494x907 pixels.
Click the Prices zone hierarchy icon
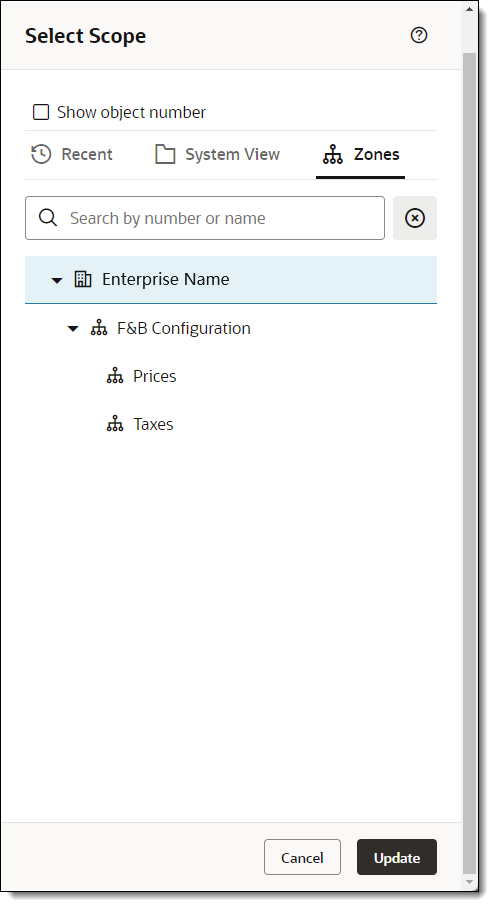(x=115, y=376)
